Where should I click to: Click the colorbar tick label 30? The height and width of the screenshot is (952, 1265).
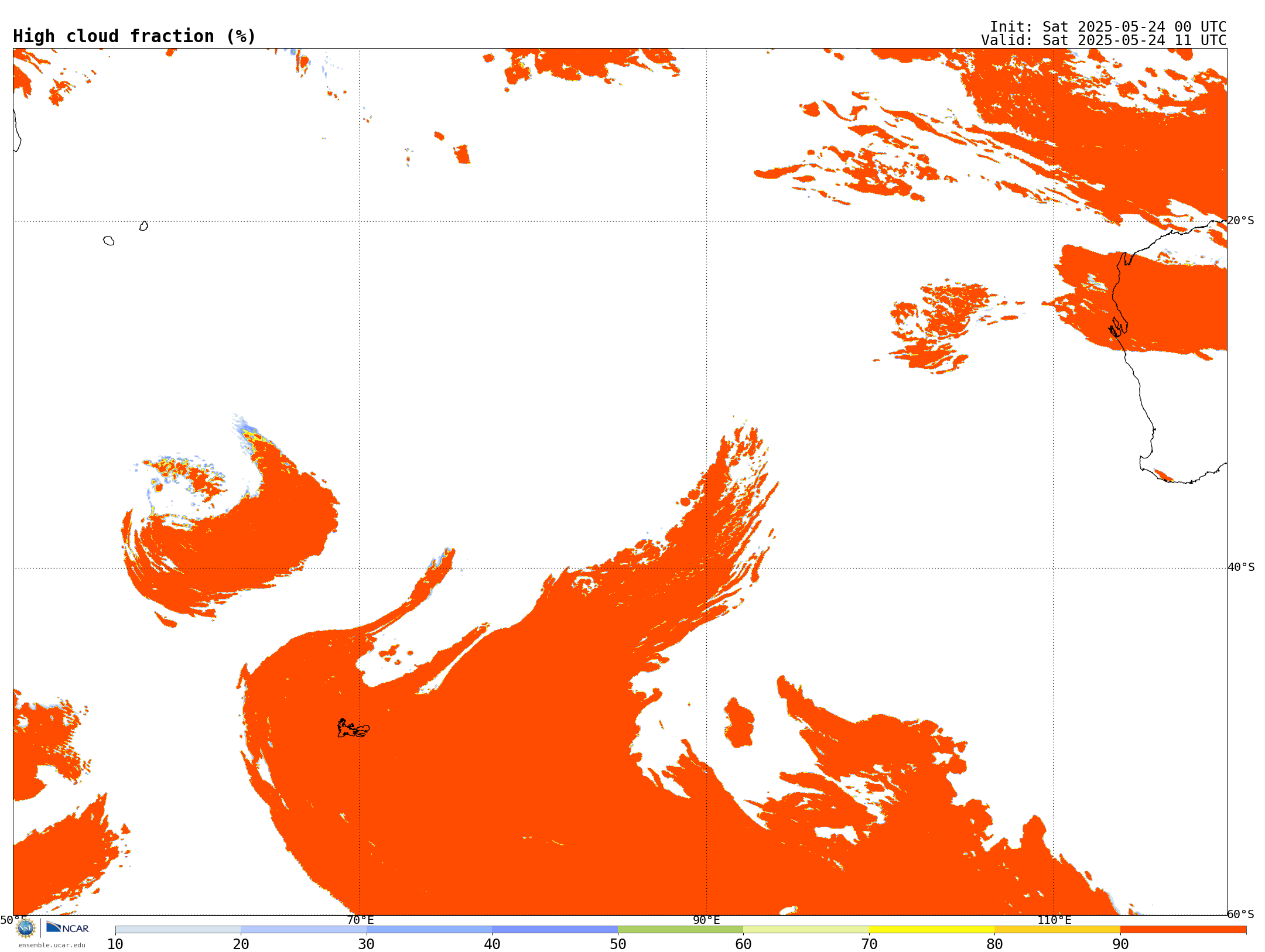(x=367, y=944)
